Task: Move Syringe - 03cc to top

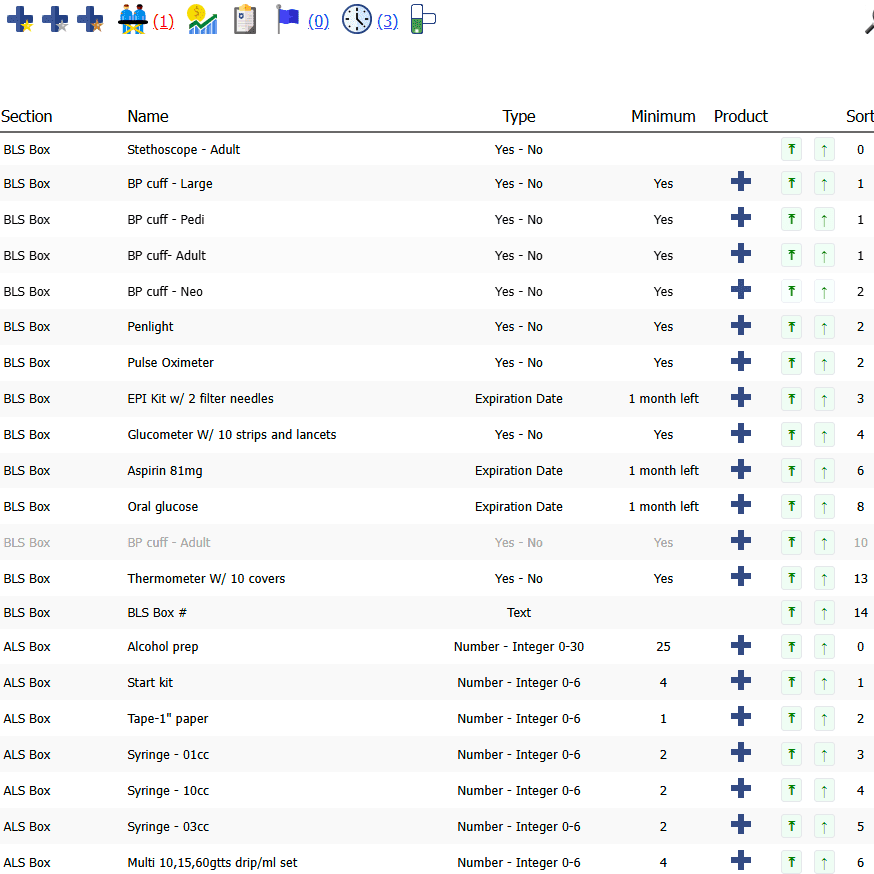Action: coord(792,826)
